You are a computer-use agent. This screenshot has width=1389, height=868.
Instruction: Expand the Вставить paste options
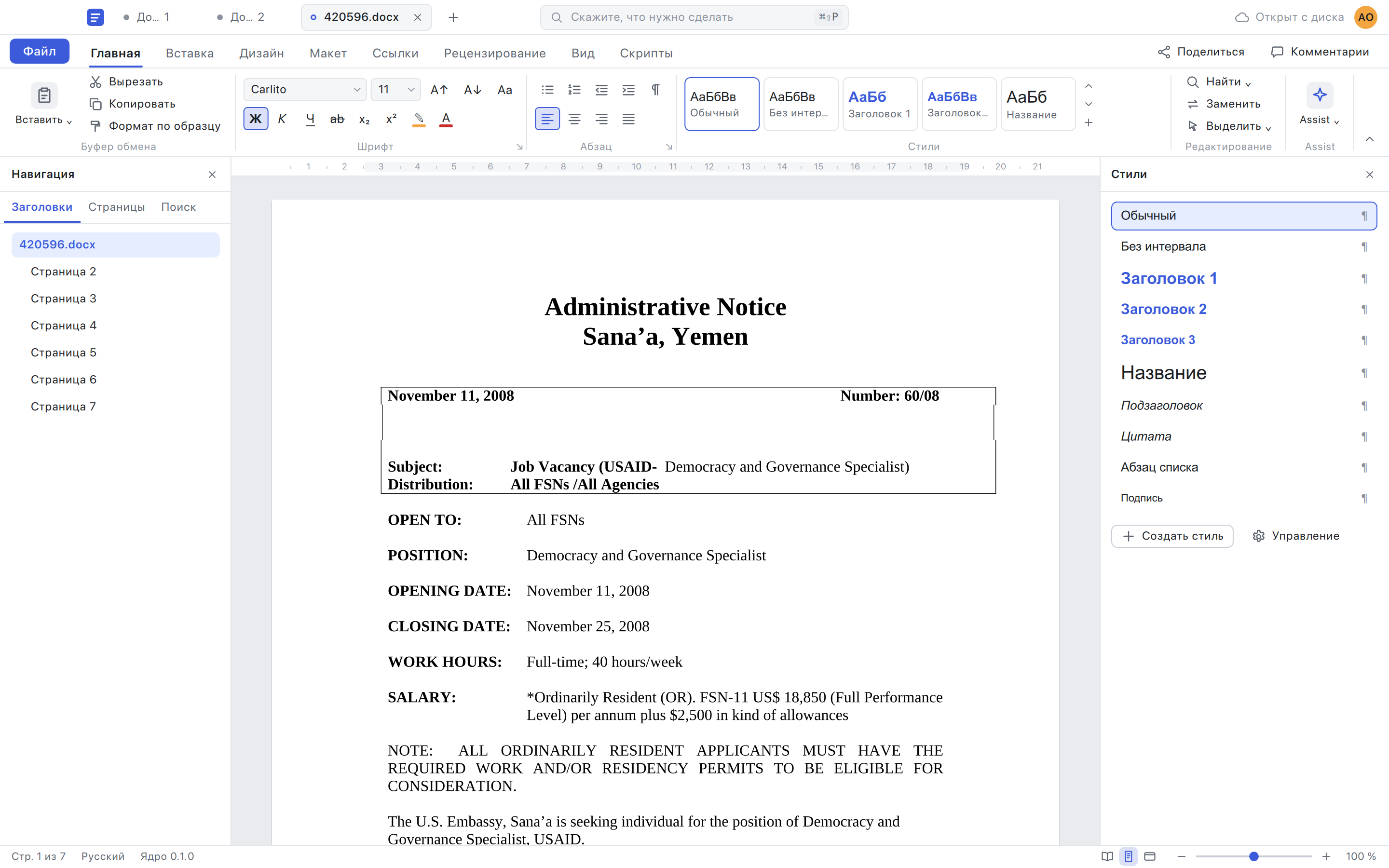pos(43,120)
